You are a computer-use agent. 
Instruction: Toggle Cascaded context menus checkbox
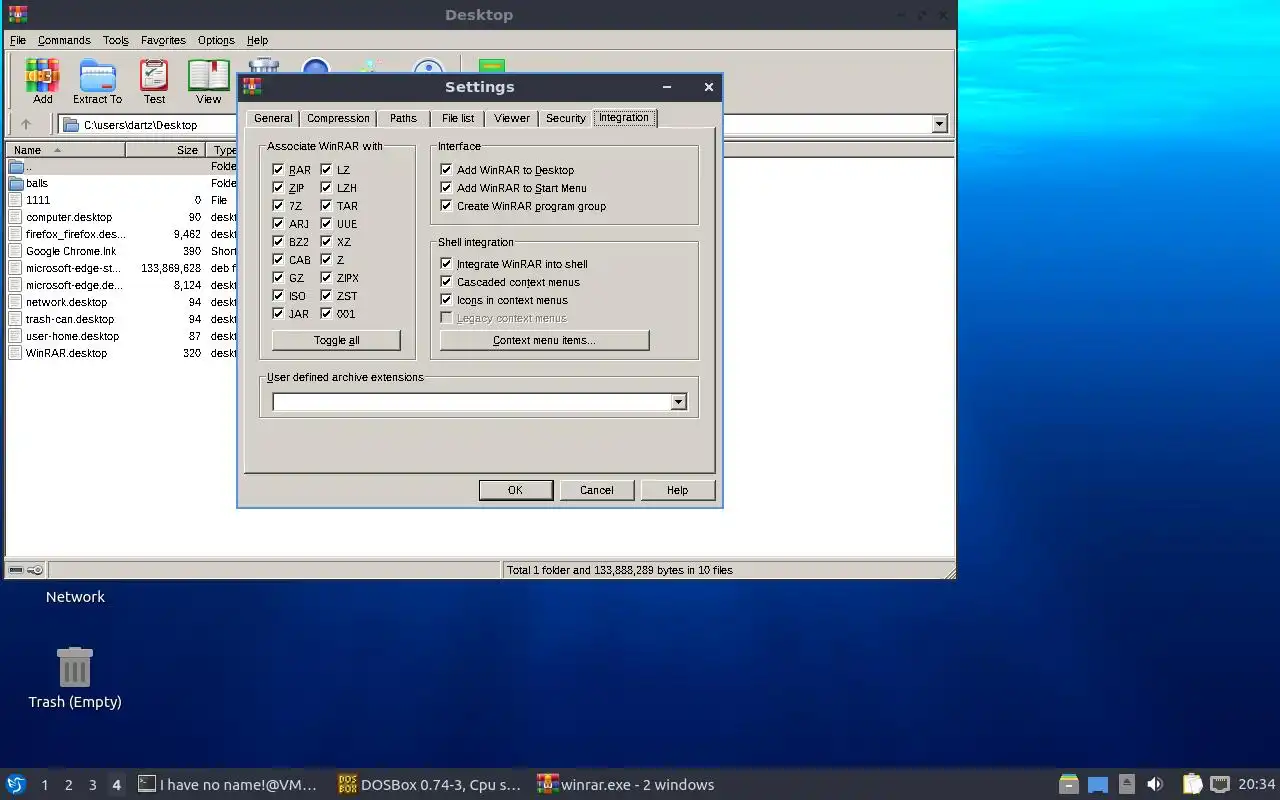(x=446, y=282)
